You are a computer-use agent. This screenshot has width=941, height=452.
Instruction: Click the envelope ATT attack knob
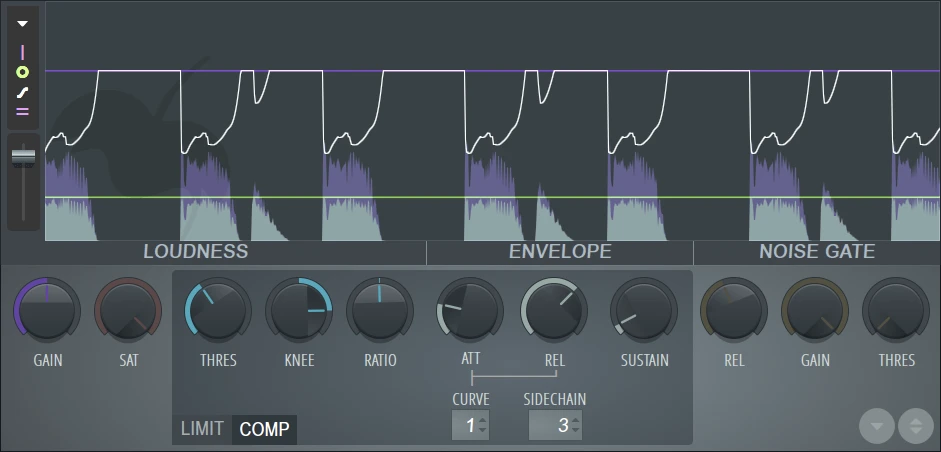pyautogui.click(x=470, y=311)
